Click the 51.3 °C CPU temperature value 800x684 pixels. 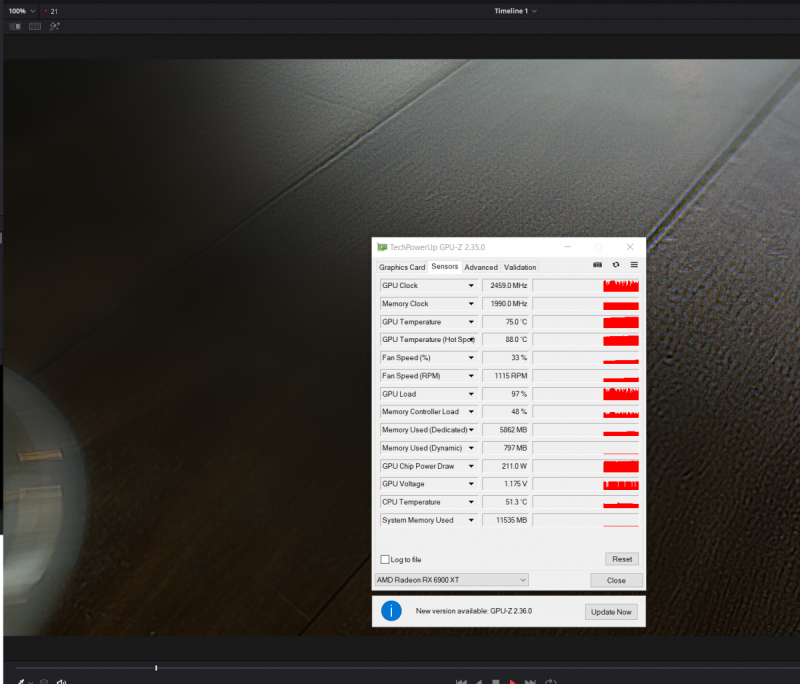click(x=506, y=502)
